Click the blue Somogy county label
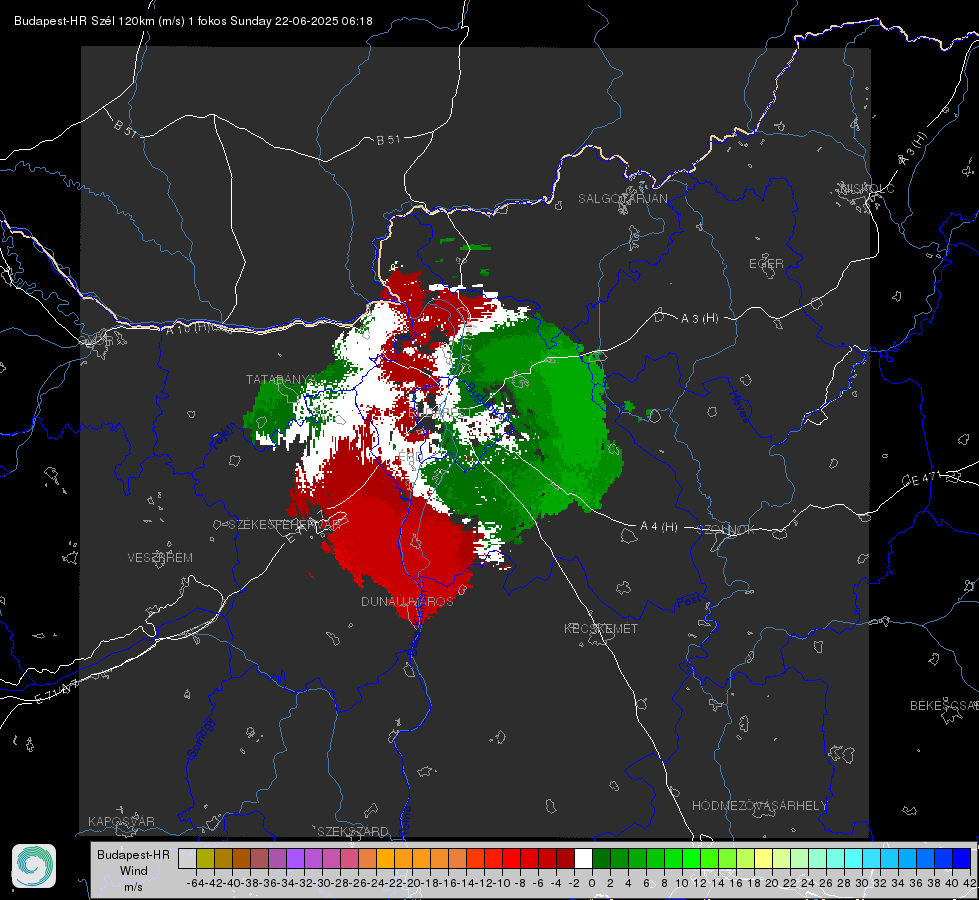 (201, 738)
